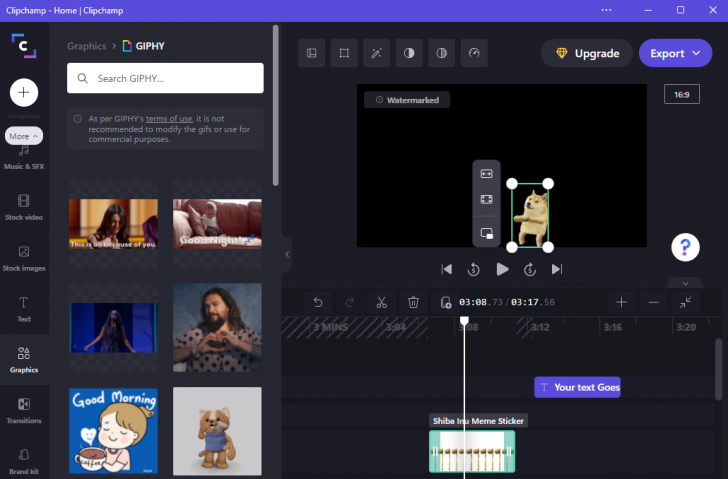
Task: Select the Crop tool in toolbar
Action: [x=344, y=53]
